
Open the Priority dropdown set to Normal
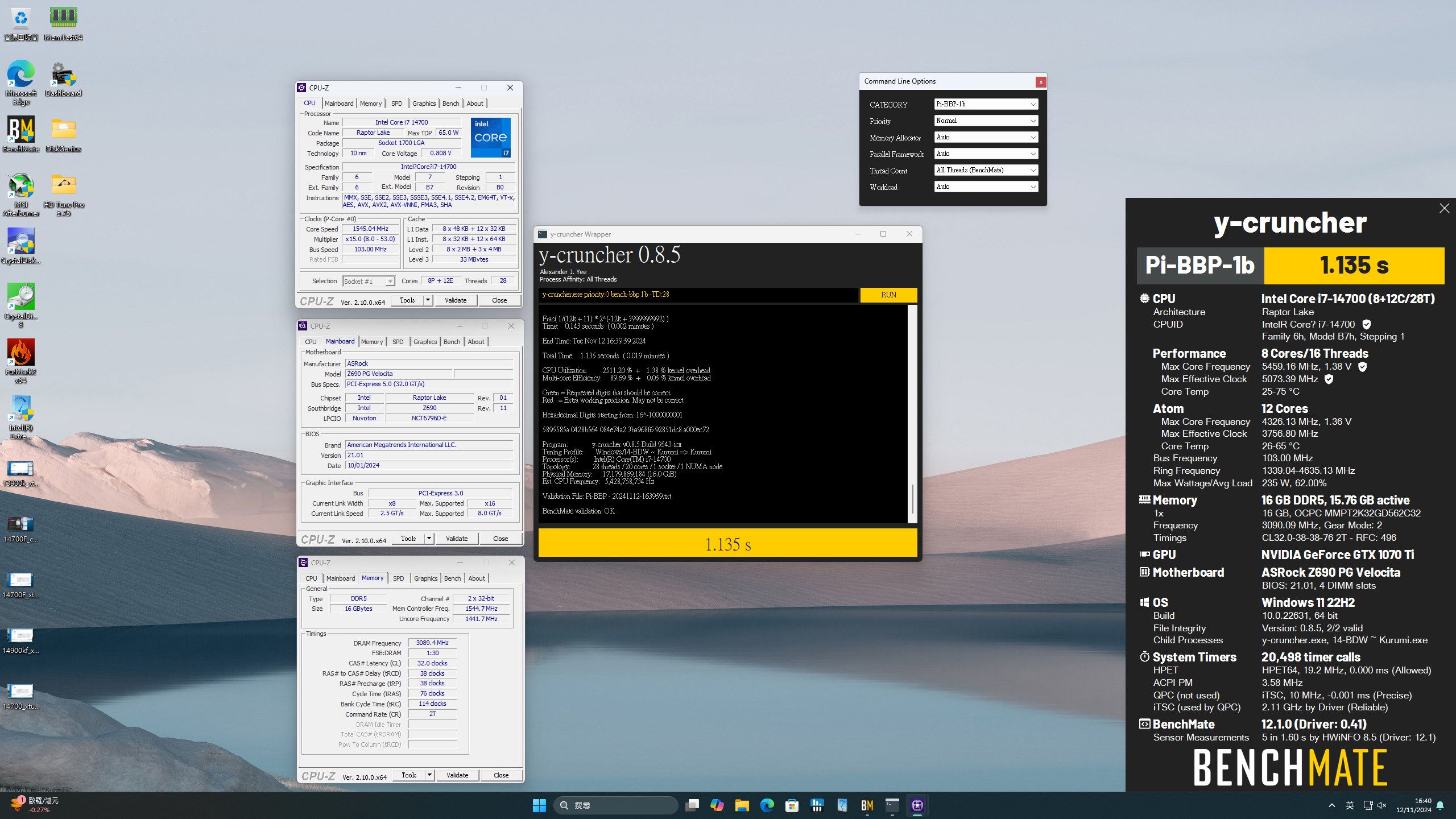(986, 121)
